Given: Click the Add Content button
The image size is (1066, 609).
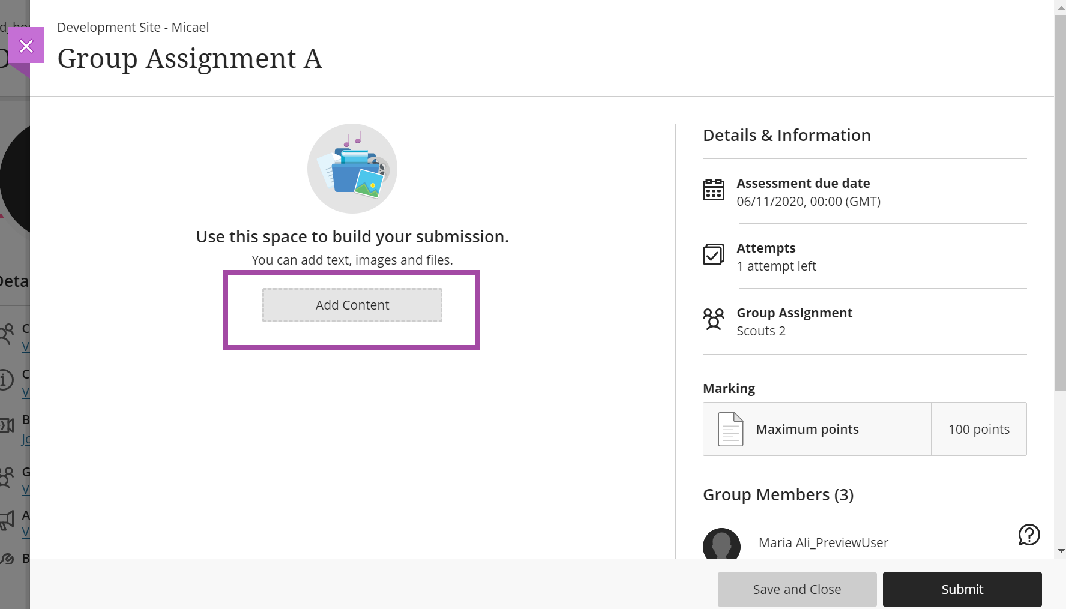Looking at the screenshot, I should pyautogui.click(x=351, y=305).
